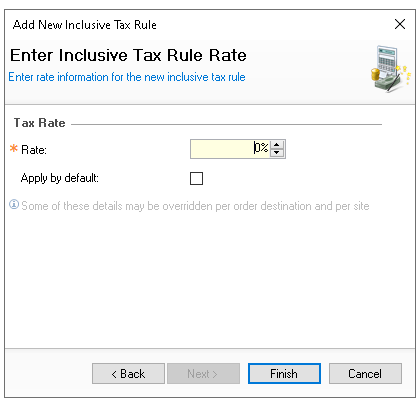Complete the wizard with the Finish button
This screenshot has width=420, height=401.
(x=284, y=374)
